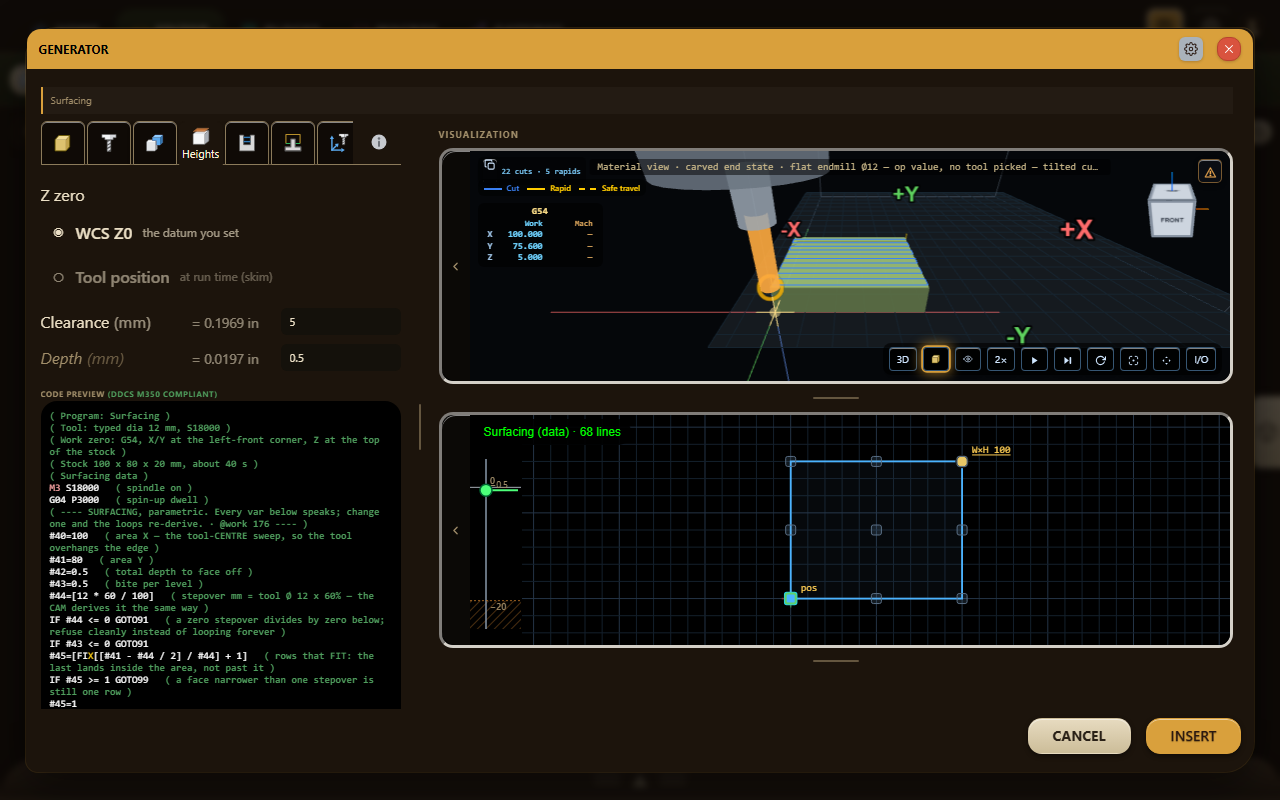This screenshot has width=1280, height=800.
Task: Click the Clearance value field
Action: pos(341,323)
